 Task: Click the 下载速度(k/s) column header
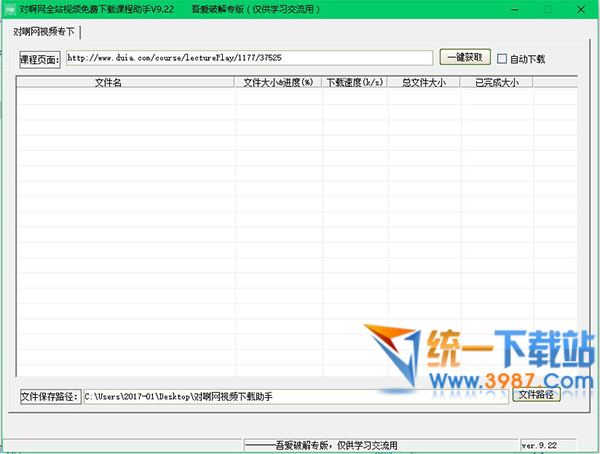point(355,83)
